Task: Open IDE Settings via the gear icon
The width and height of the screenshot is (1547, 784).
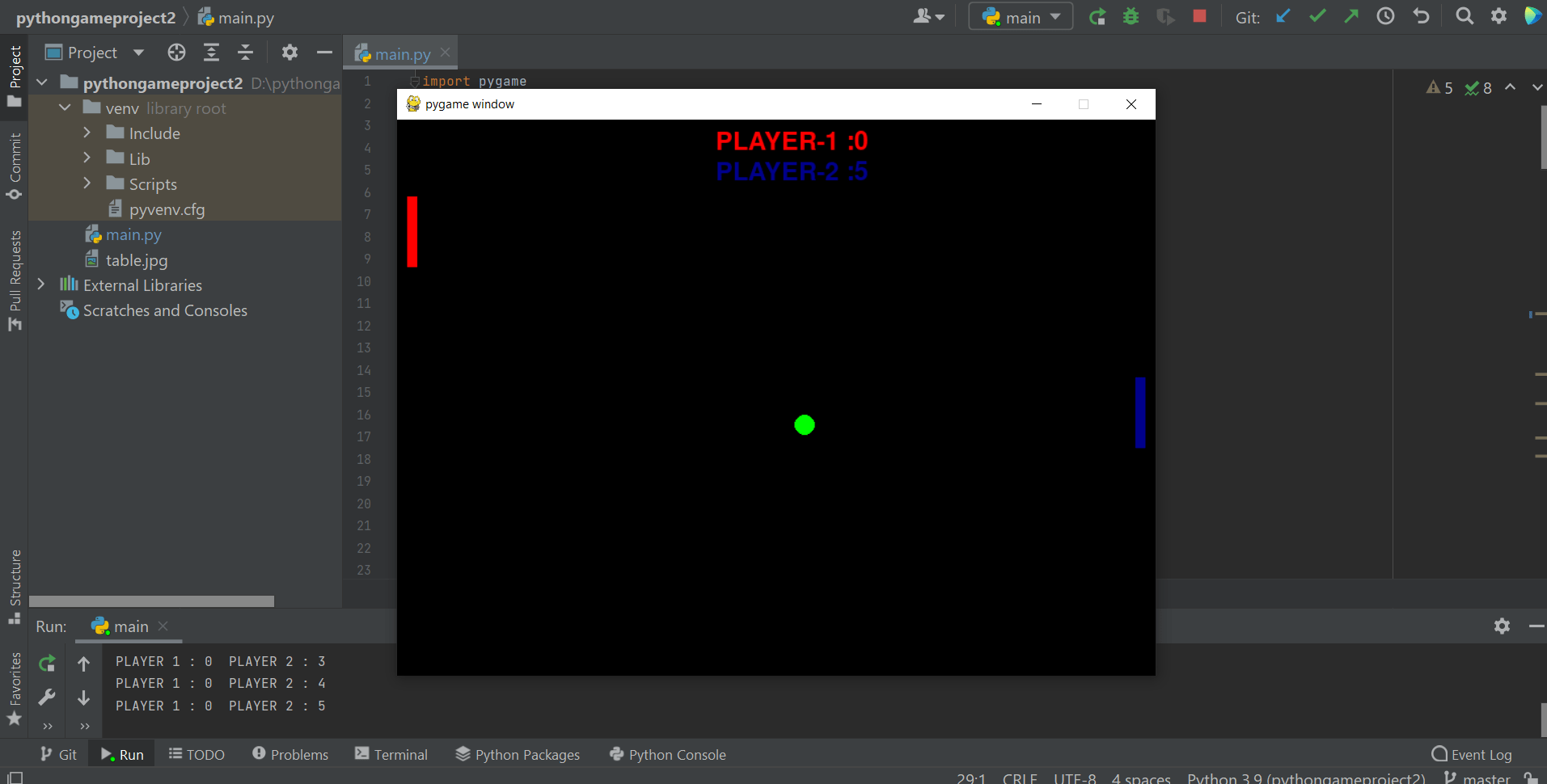Action: [1499, 16]
